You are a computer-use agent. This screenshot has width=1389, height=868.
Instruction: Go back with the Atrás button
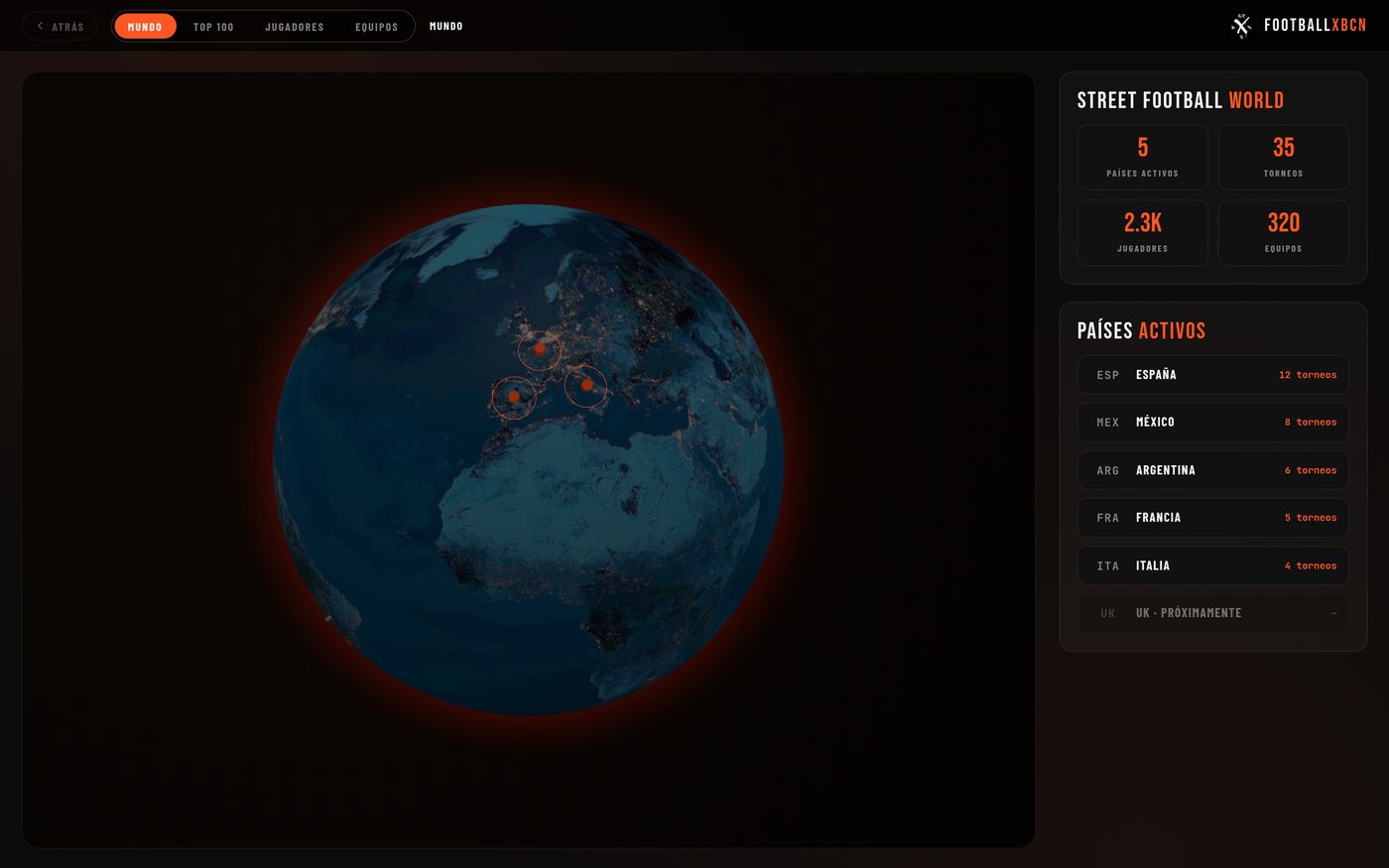point(60,27)
